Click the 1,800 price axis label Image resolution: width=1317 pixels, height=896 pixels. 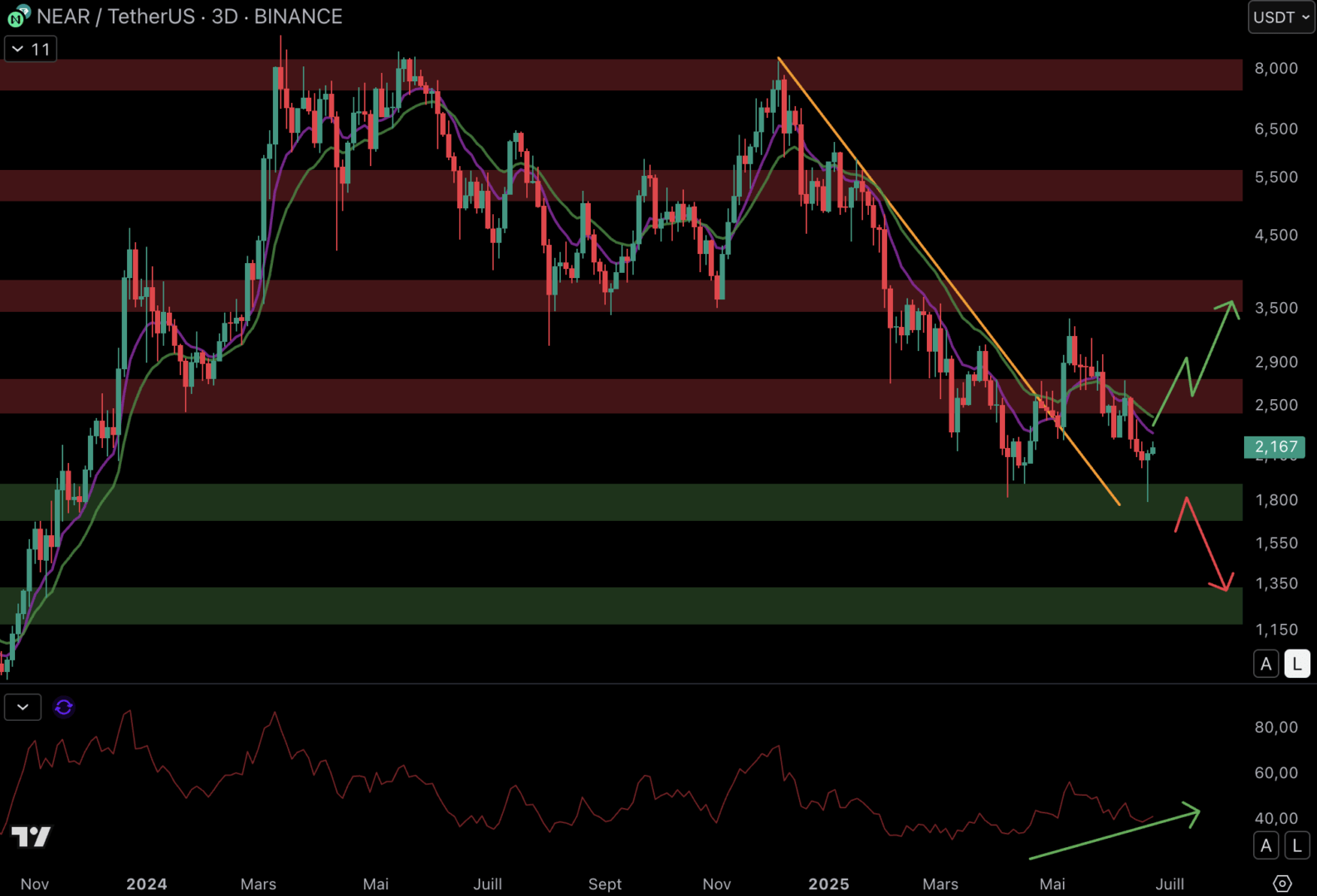point(1276,499)
